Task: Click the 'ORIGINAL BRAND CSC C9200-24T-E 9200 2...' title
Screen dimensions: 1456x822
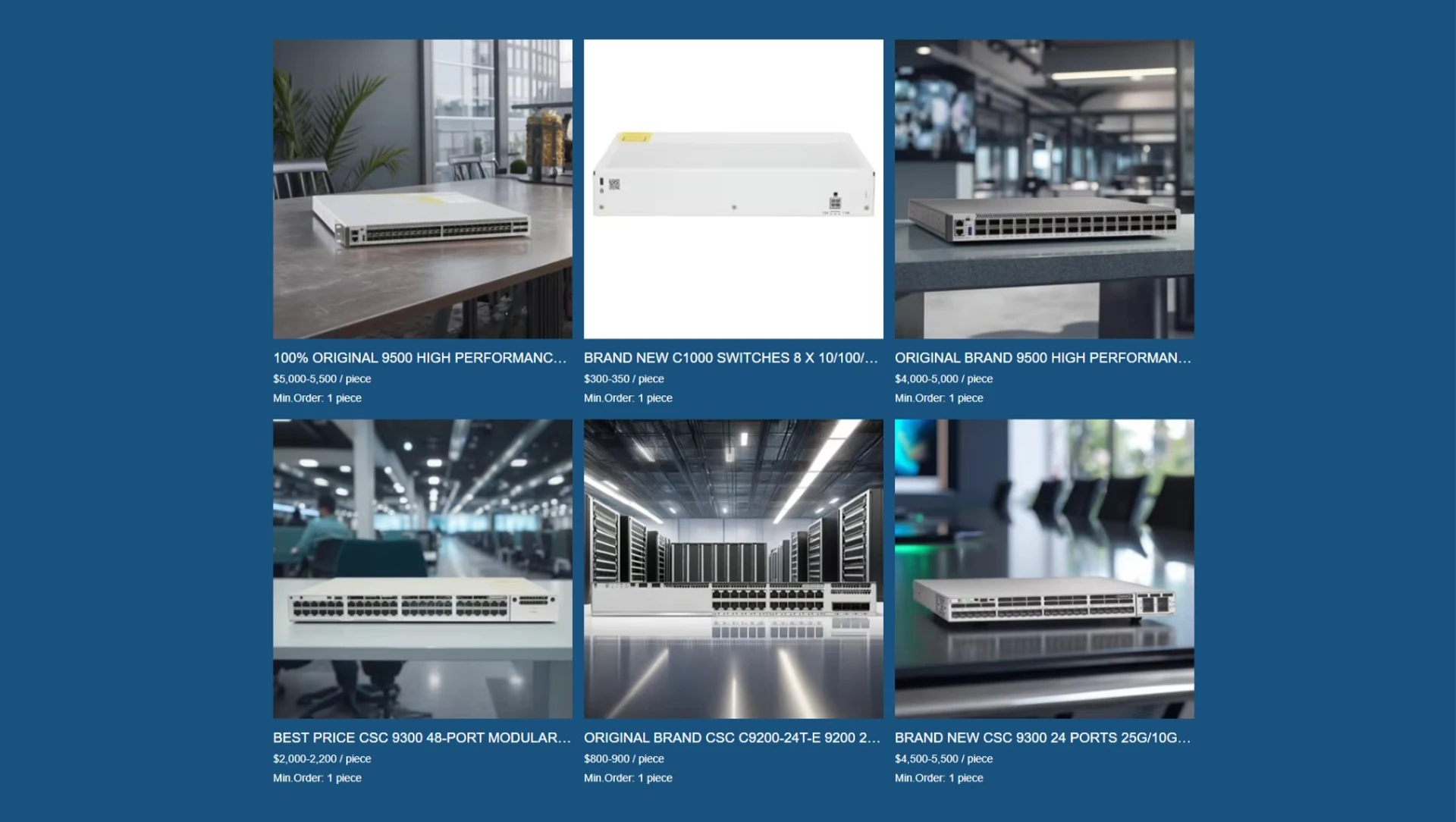Action: pos(732,738)
